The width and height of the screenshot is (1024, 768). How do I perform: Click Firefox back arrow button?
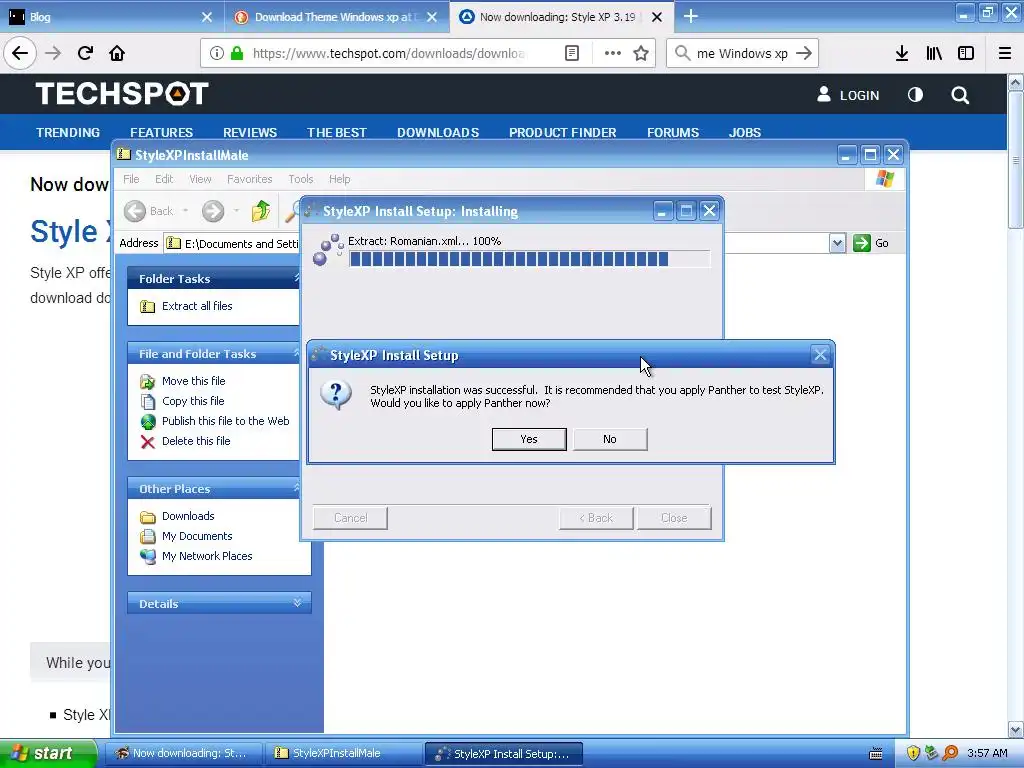pyautogui.click(x=20, y=53)
